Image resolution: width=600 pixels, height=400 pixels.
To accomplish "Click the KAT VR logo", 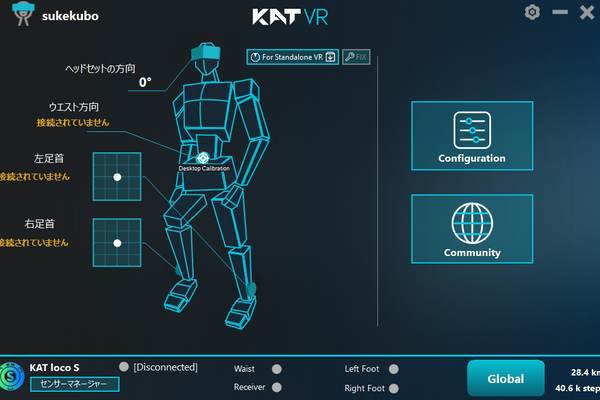I will pyautogui.click(x=290, y=17).
